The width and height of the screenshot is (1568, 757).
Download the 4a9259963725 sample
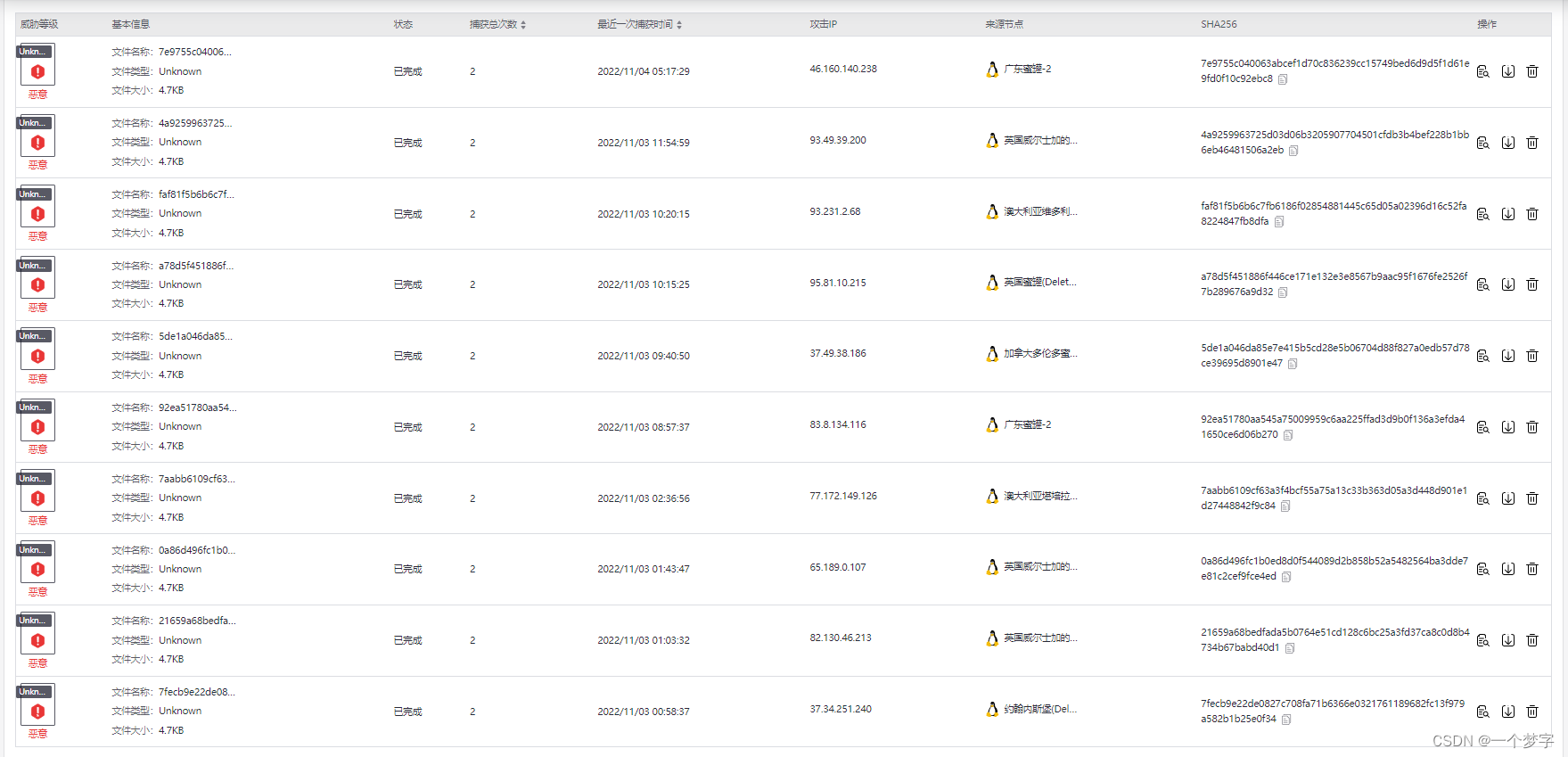pos(1508,143)
